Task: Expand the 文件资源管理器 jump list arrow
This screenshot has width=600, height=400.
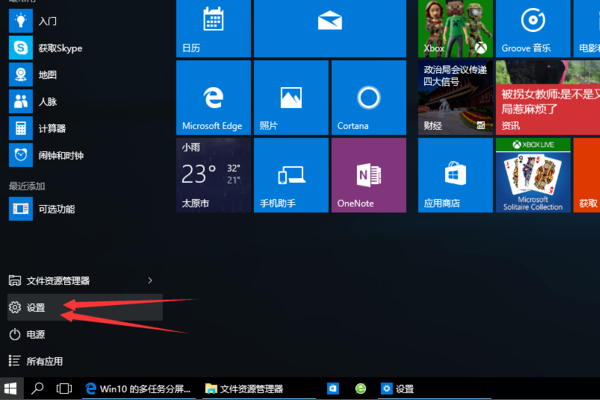Action: tap(150, 281)
